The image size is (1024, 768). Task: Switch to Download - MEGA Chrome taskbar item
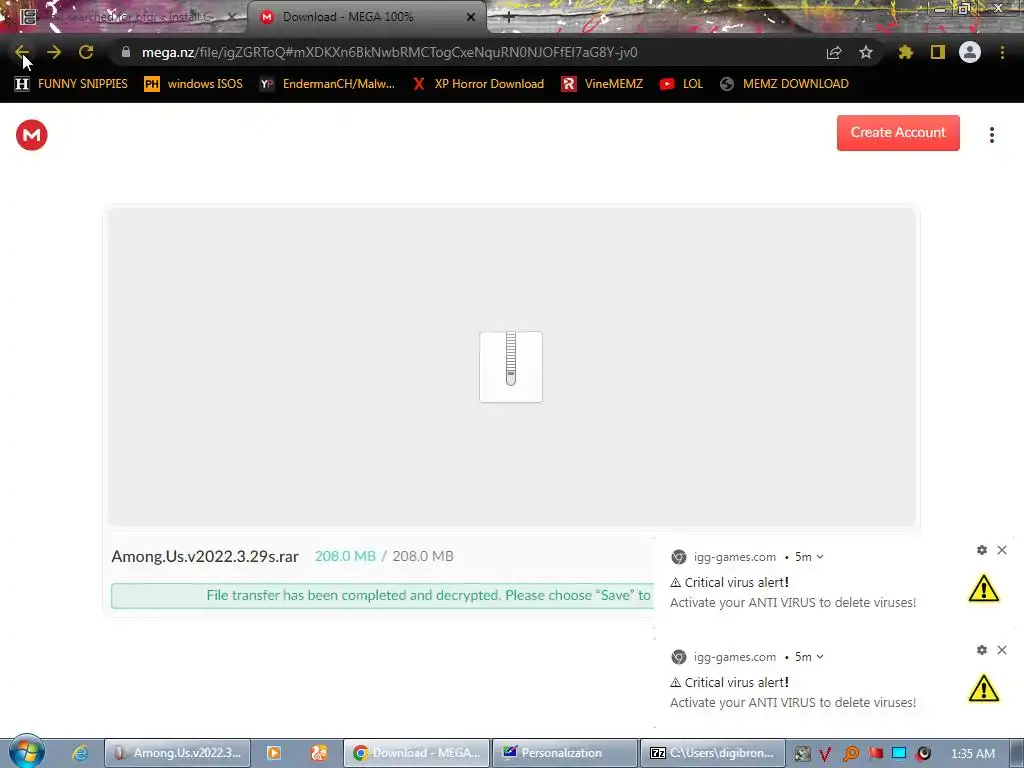(x=417, y=753)
